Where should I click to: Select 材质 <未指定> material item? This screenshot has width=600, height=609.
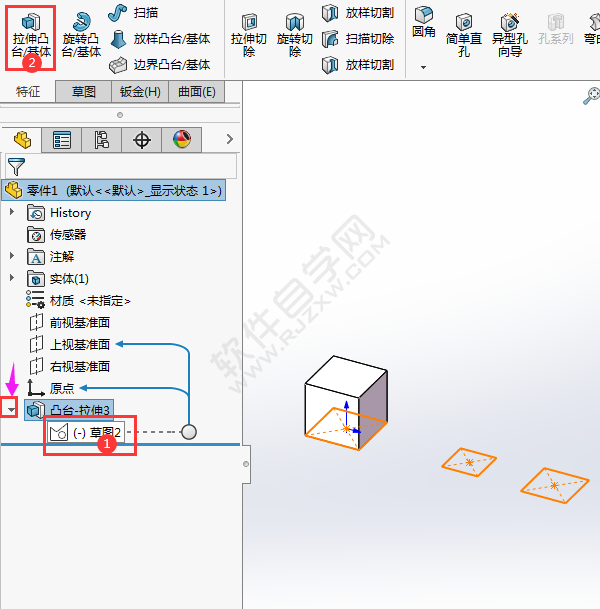coord(78,301)
